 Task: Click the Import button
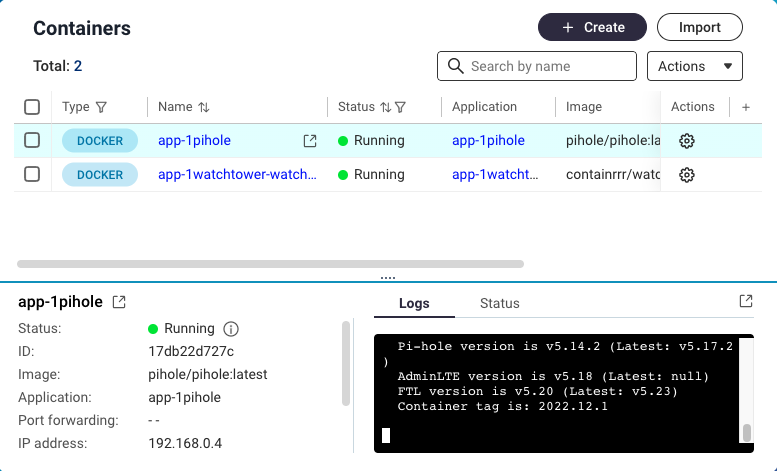coord(700,27)
